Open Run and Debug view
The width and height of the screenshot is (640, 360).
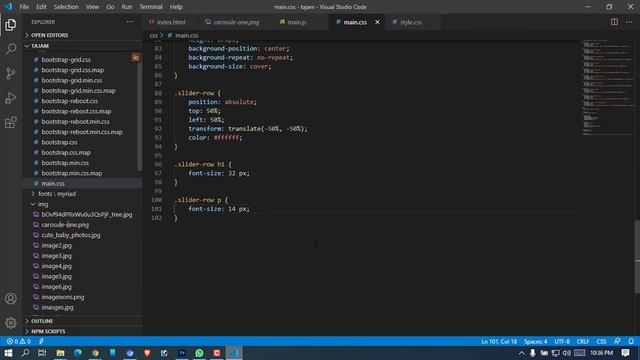tap(11, 98)
